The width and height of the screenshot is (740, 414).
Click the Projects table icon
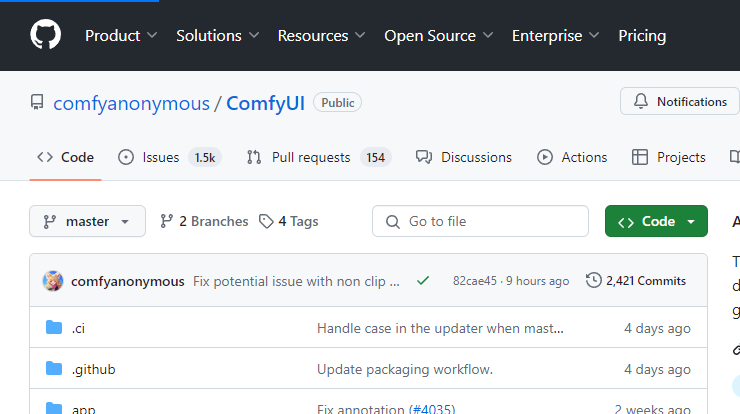(x=639, y=157)
